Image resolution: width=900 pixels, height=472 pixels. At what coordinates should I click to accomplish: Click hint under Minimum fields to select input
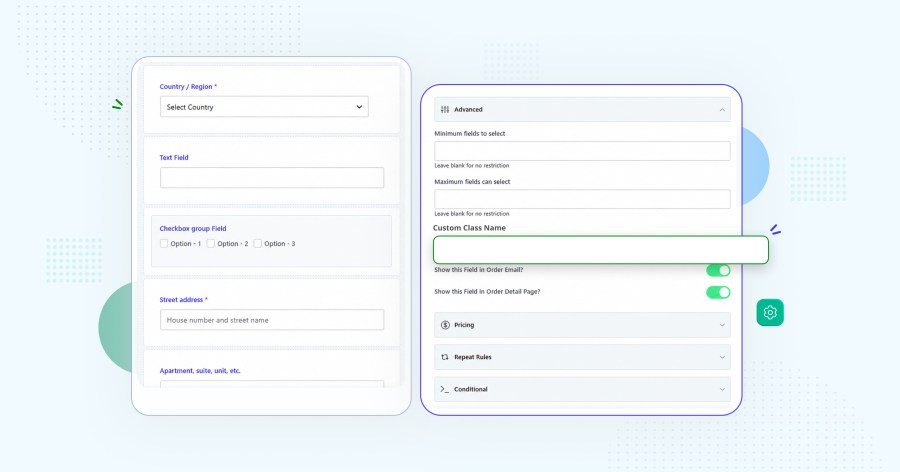pyautogui.click(x=472, y=165)
